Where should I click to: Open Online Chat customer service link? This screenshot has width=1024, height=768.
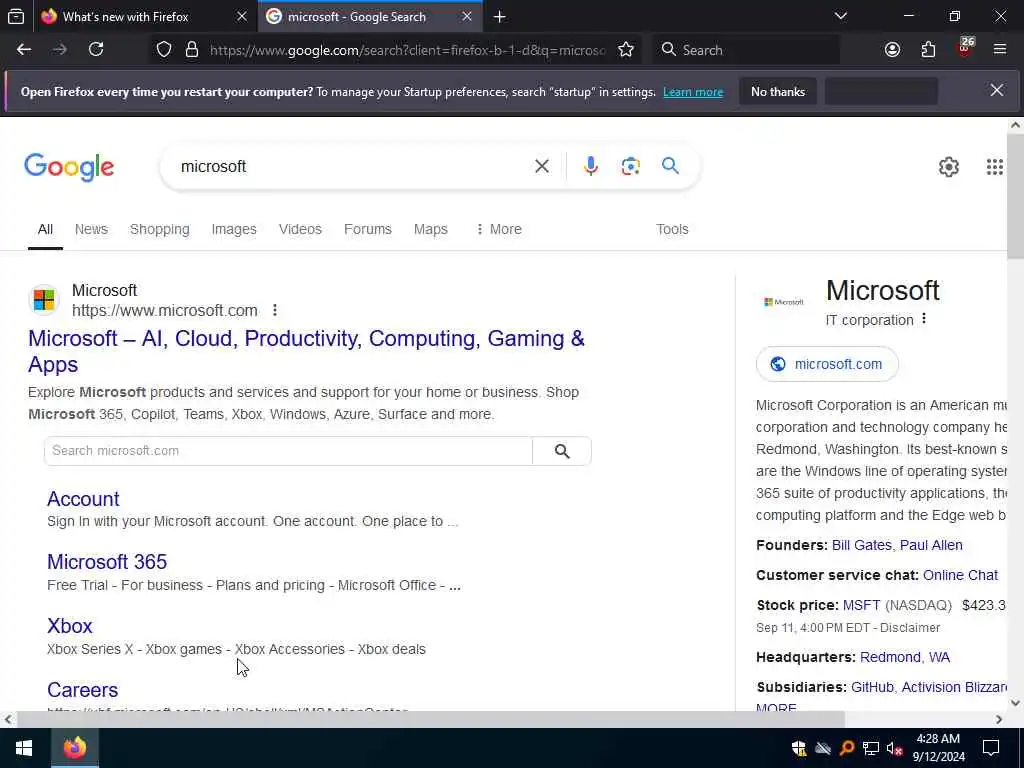pyautogui.click(x=960, y=575)
